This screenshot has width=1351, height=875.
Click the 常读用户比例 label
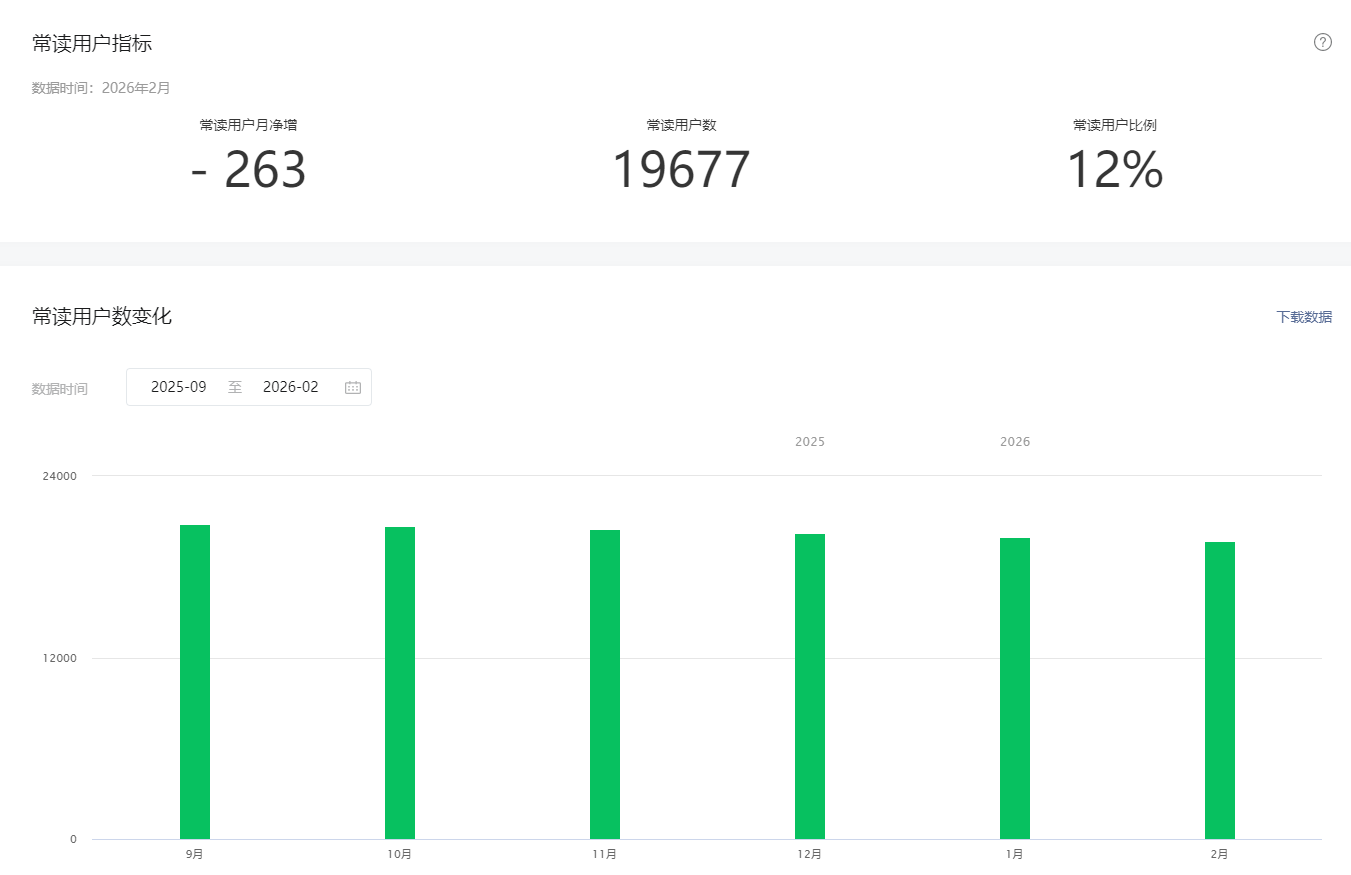point(1115,125)
